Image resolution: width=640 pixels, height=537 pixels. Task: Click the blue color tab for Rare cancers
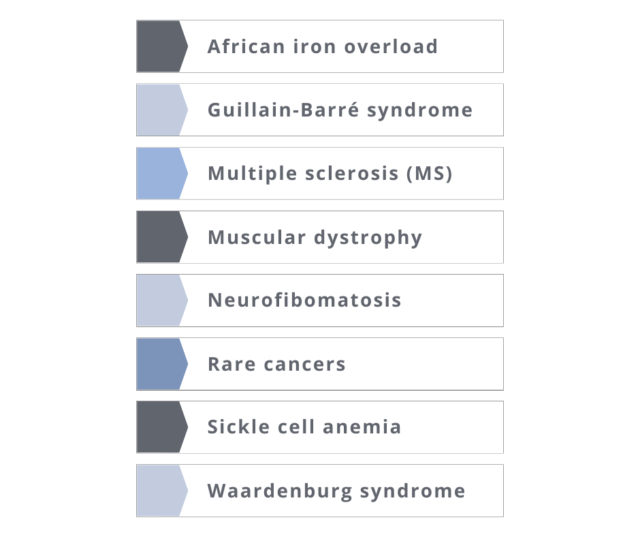pyautogui.click(x=161, y=364)
